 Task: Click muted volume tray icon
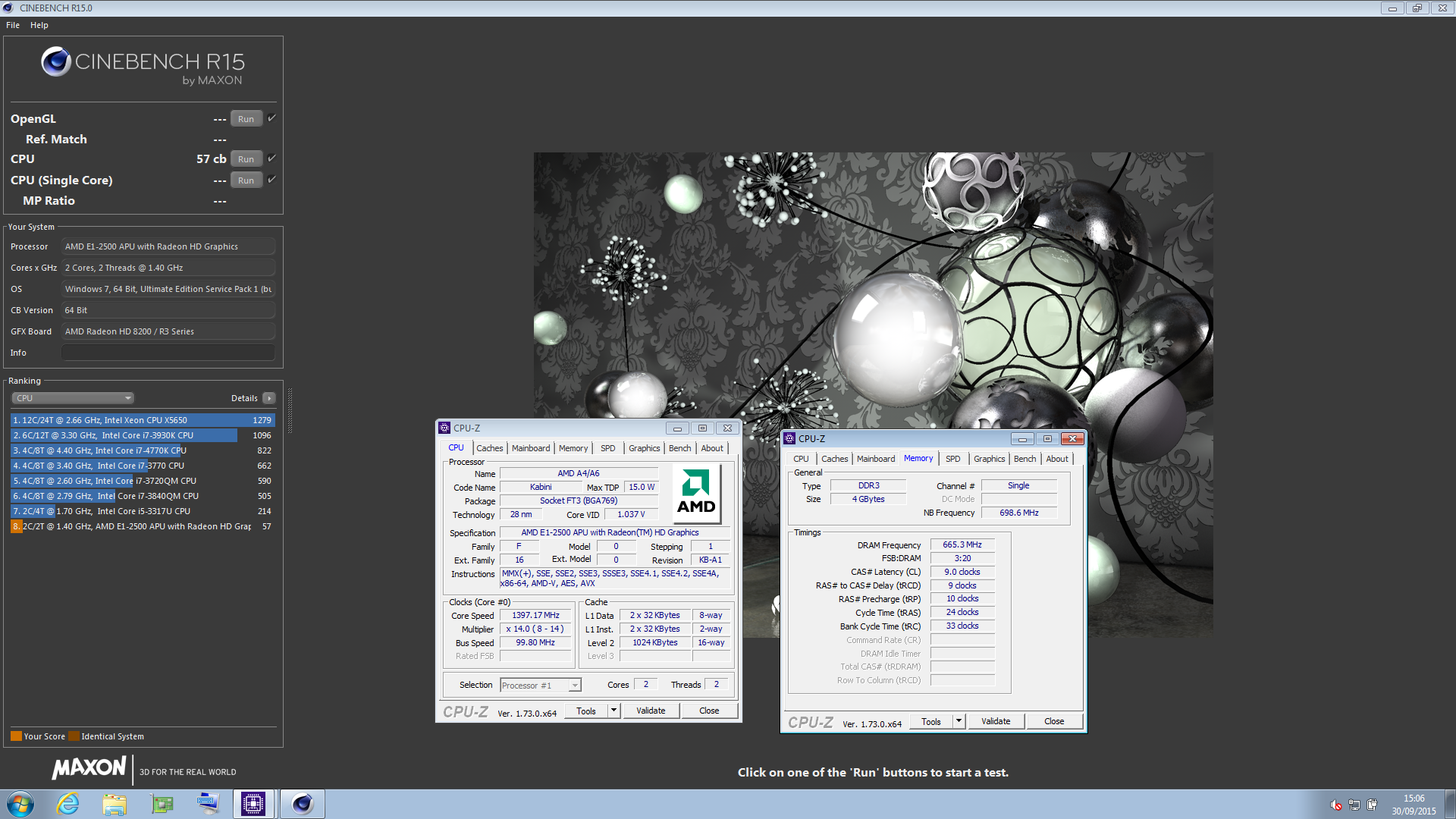tap(1336, 805)
